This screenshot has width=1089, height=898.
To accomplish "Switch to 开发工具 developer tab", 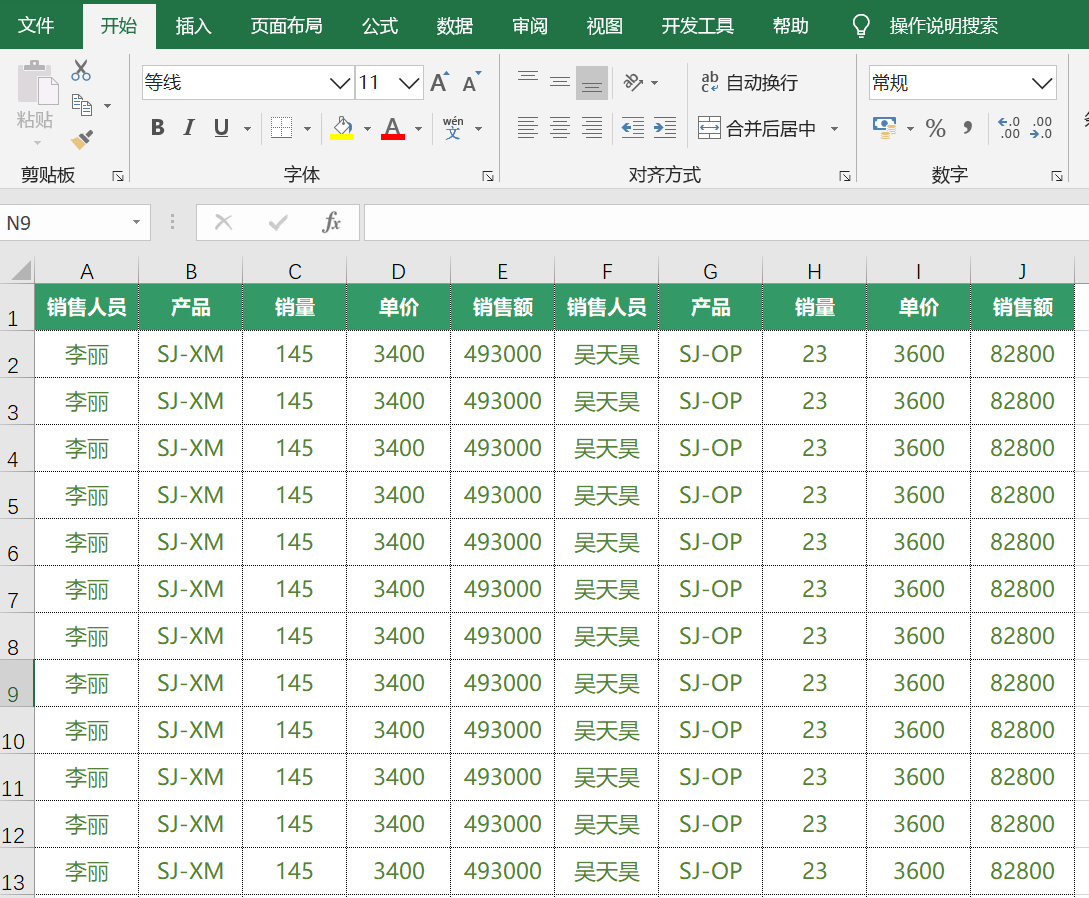I will (698, 26).
